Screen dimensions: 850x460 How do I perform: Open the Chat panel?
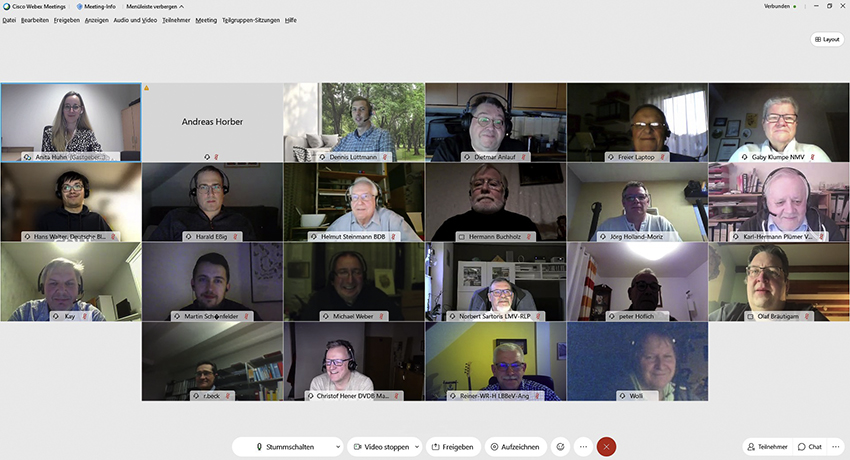810,447
